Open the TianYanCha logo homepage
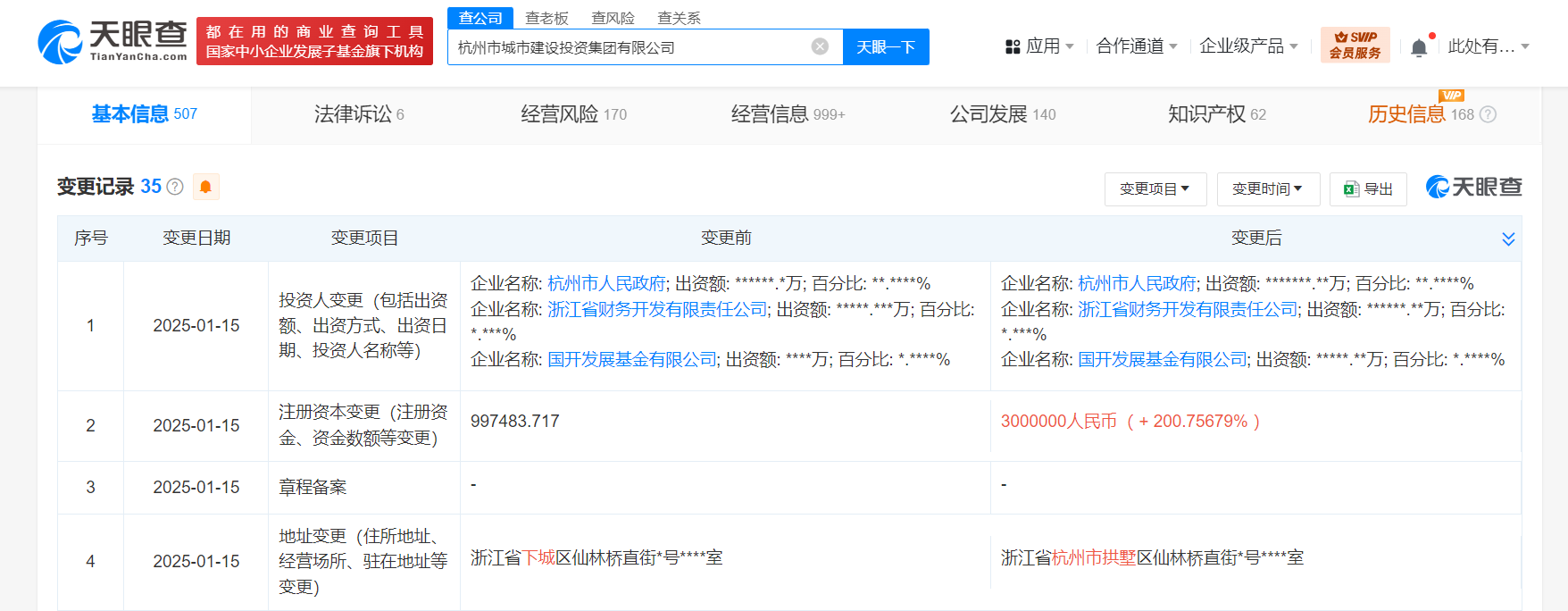This screenshot has height=611, width=1568. click(113, 42)
